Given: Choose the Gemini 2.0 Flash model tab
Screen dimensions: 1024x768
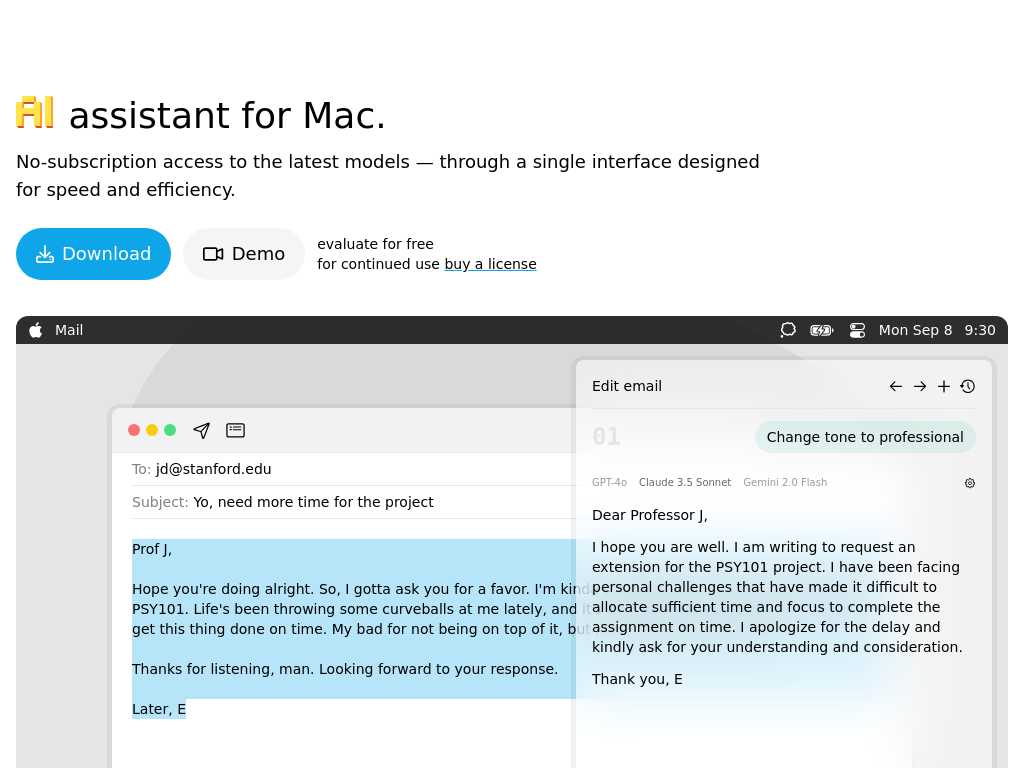Looking at the screenshot, I should coord(785,483).
